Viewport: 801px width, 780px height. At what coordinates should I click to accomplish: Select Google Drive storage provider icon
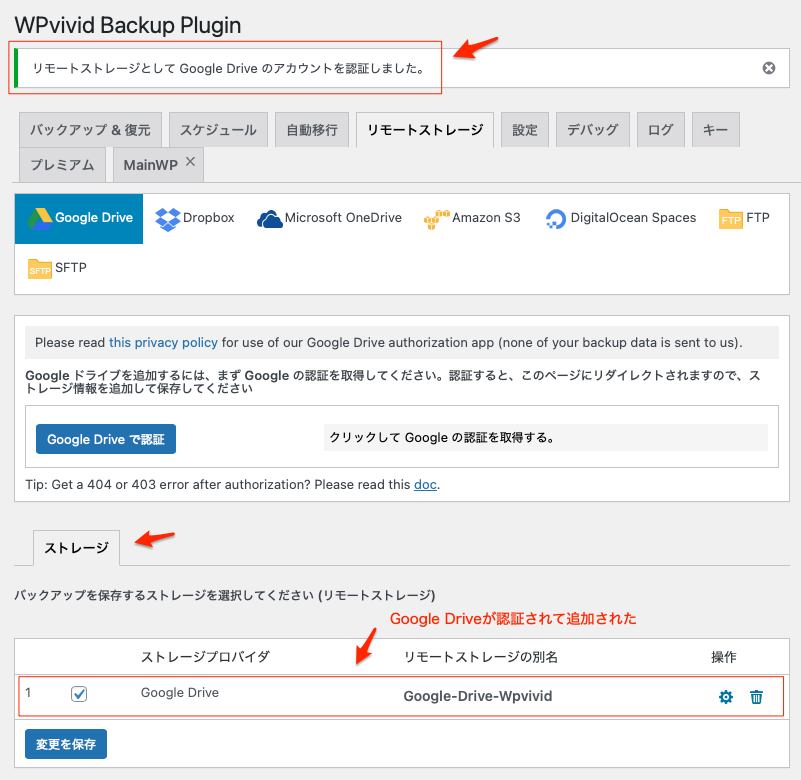(x=79, y=218)
